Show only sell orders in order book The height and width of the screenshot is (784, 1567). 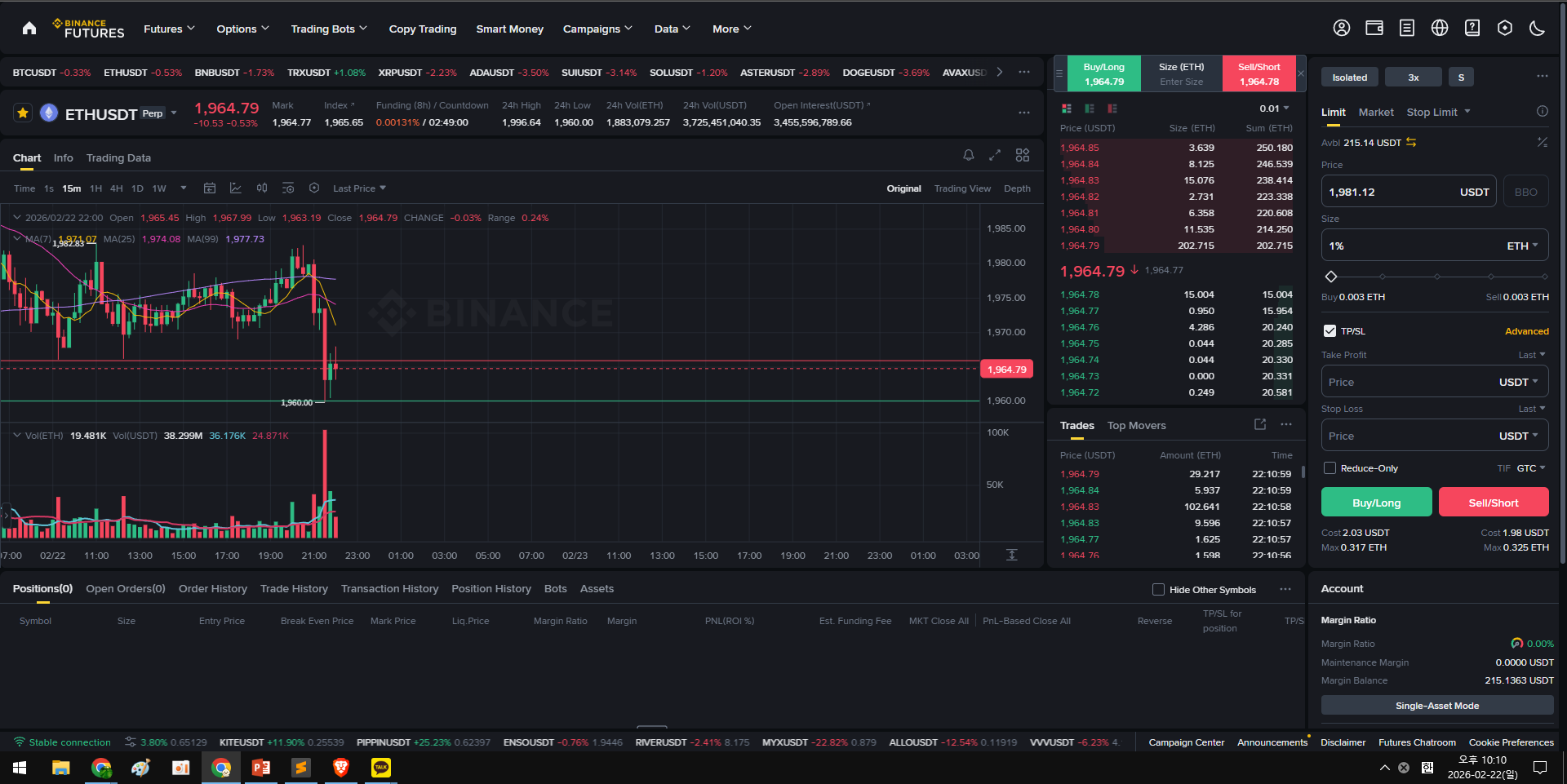pyautogui.click(x=1112, y=109)
